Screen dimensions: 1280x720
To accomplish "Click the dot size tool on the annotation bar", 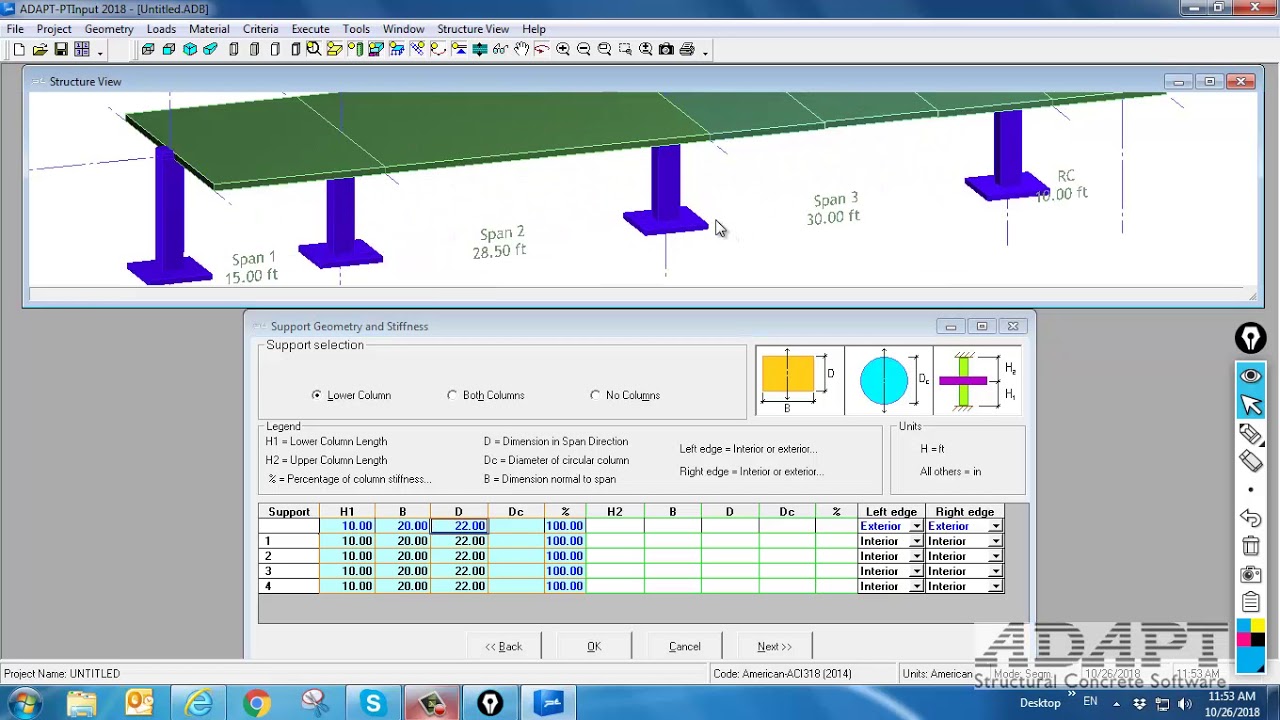I will click(x=1251, y=490).
